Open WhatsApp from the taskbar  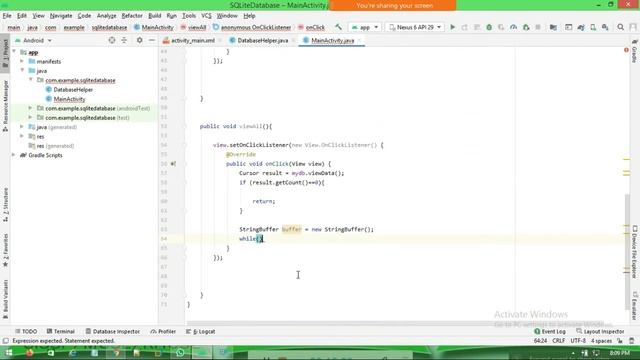coord(180,353)
